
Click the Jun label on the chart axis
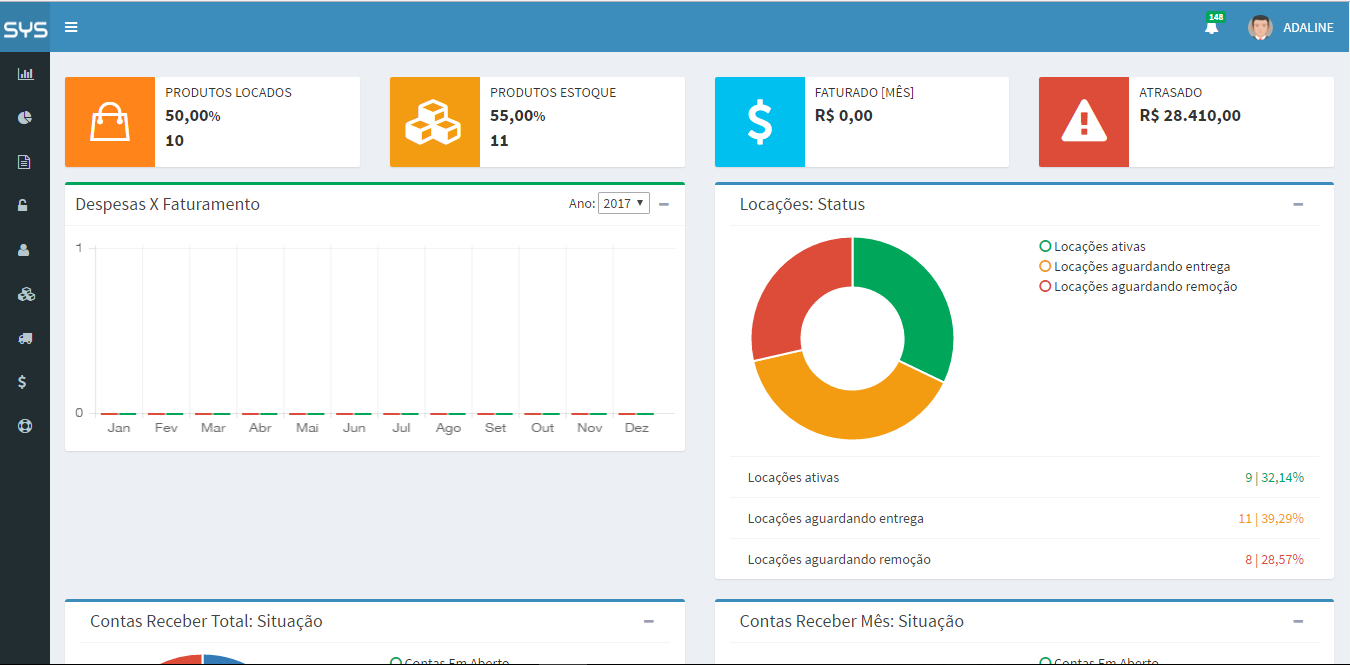[x=354, y=428]
